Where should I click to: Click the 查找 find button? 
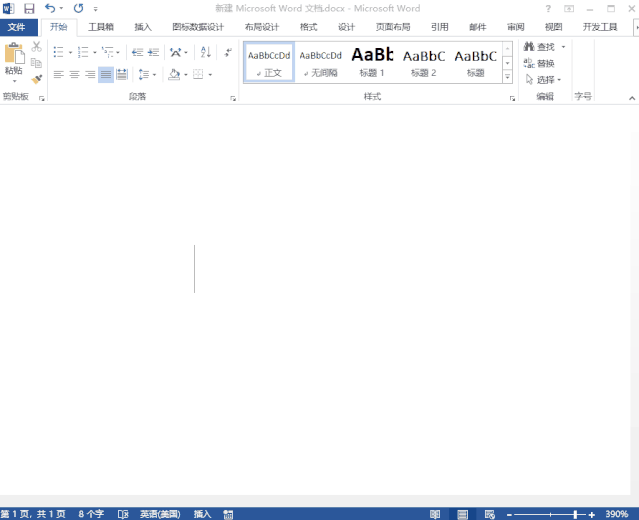(x=540, y=47)
